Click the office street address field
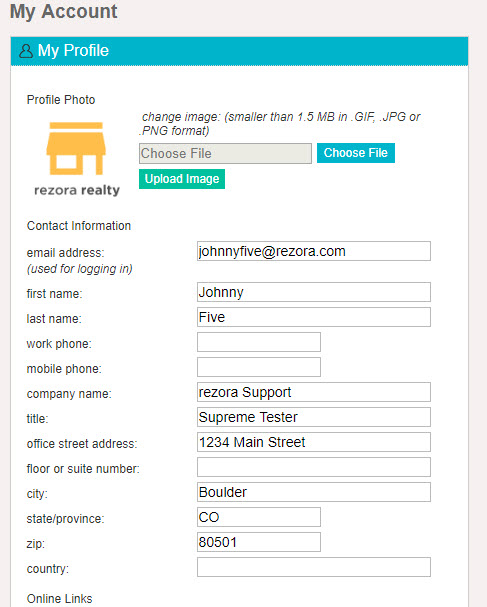Screen dimensions: 487x607 (314, 442)
